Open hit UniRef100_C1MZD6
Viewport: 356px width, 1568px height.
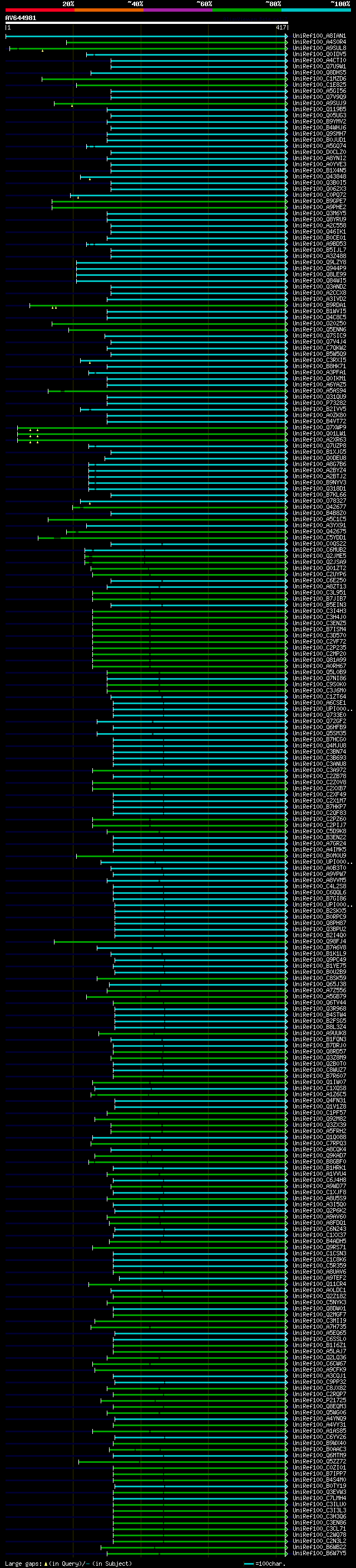(x=319, y=78)
